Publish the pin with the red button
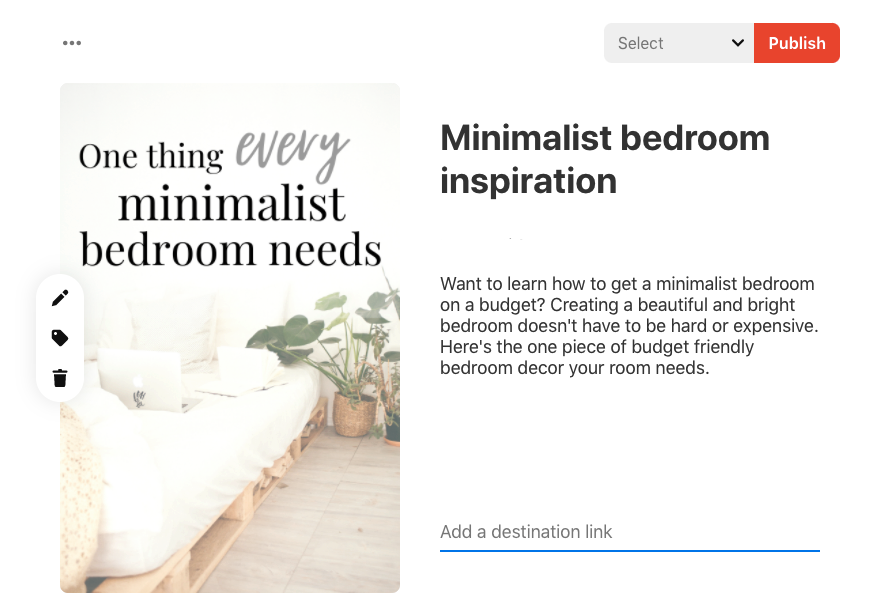This screenshot has height=599, width=878. [x=796, y=43]
